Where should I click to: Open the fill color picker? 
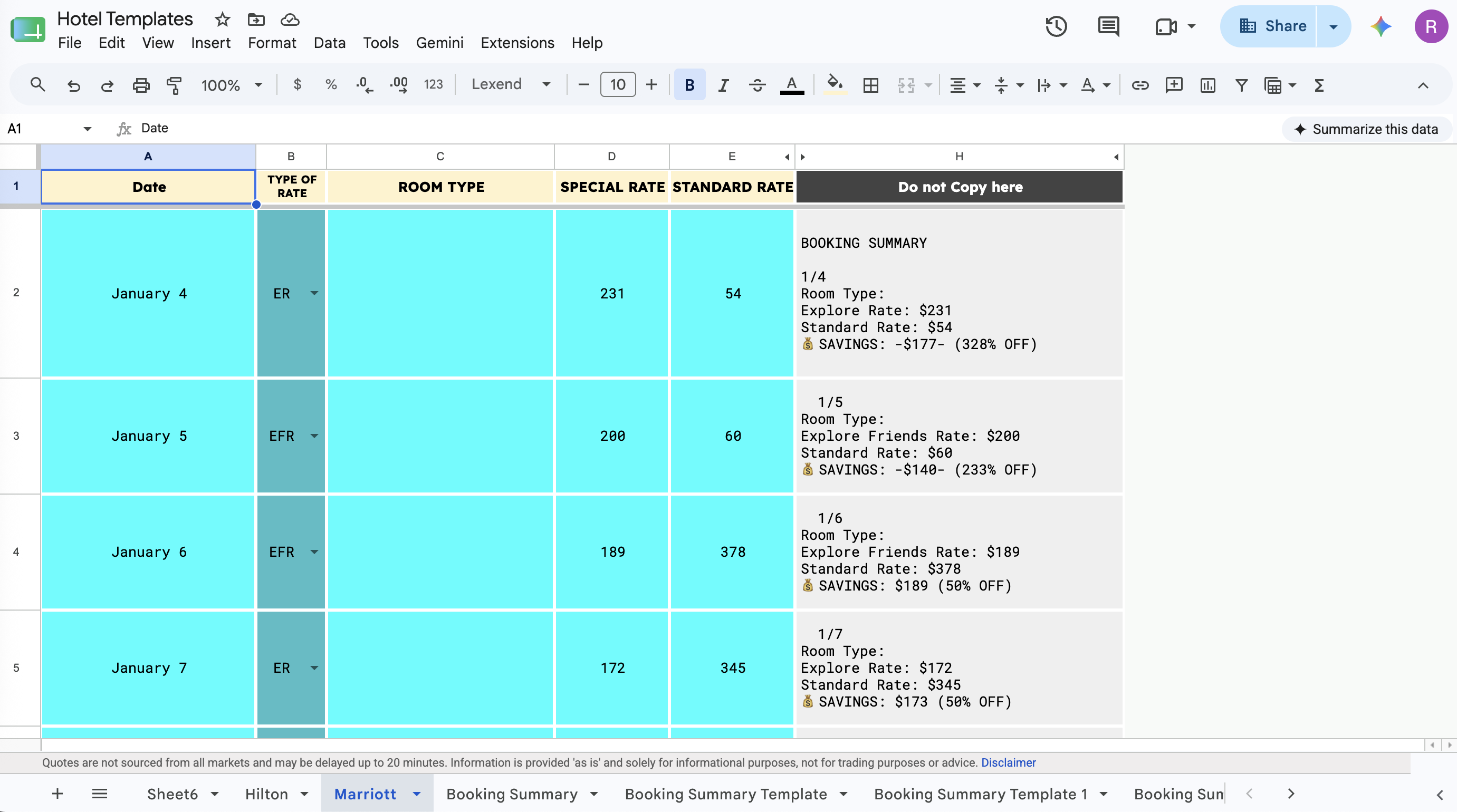coord(835,85)
